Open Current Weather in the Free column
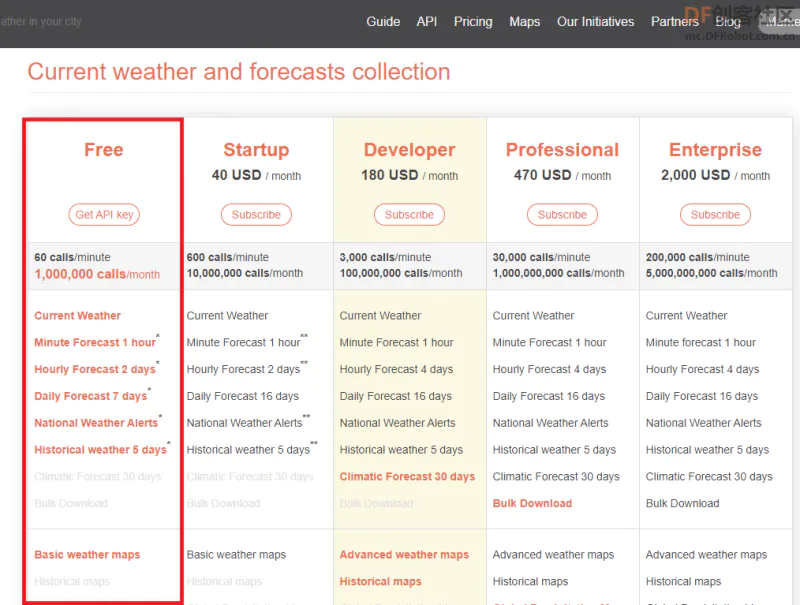800x605 pixels. pyautogui.click(x=78, y=316)
